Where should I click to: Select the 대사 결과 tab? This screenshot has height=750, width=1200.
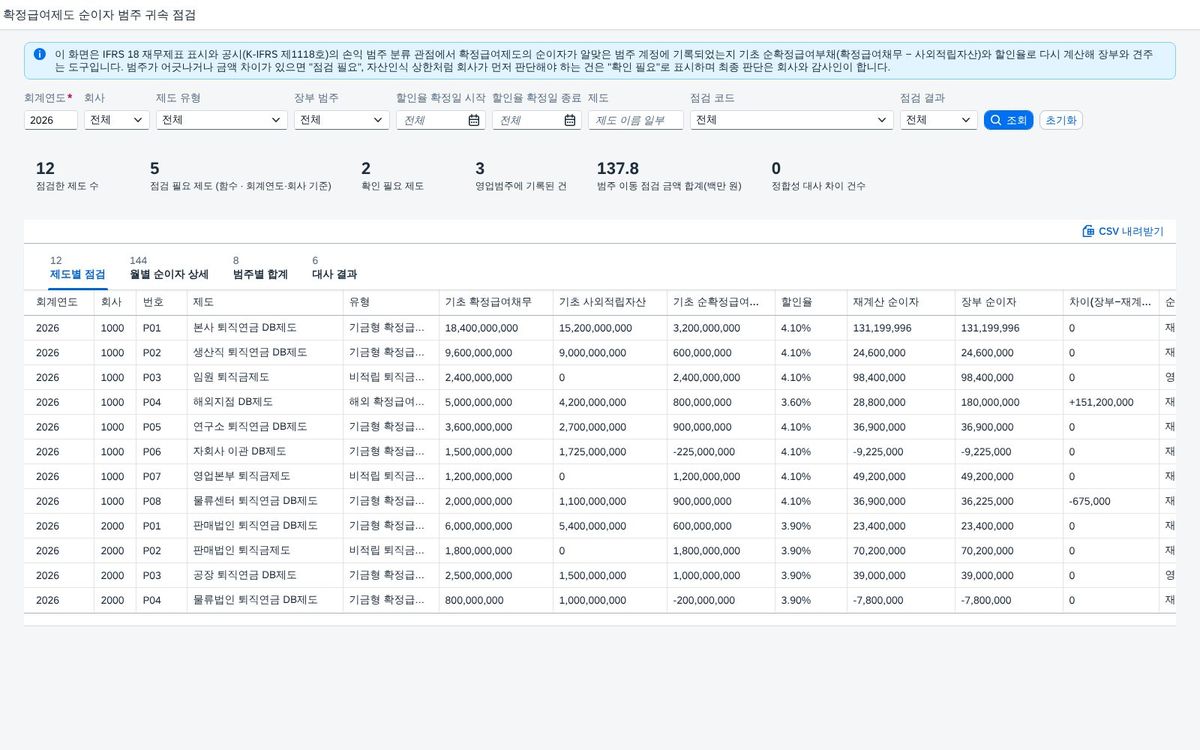334,267
